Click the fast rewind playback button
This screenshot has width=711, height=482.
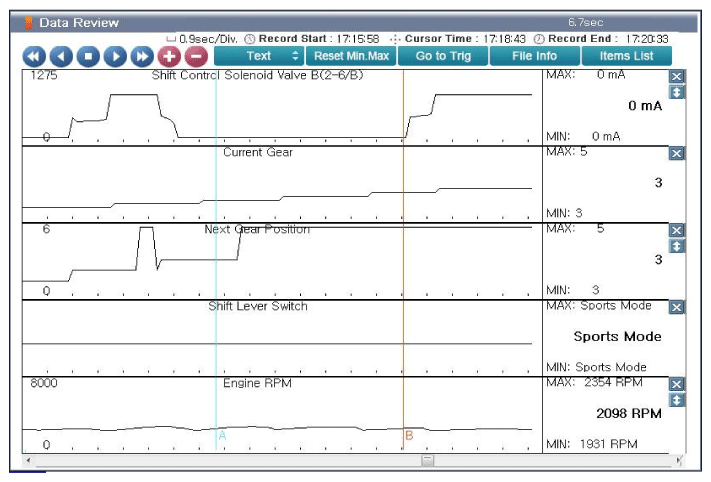[34, 57]
